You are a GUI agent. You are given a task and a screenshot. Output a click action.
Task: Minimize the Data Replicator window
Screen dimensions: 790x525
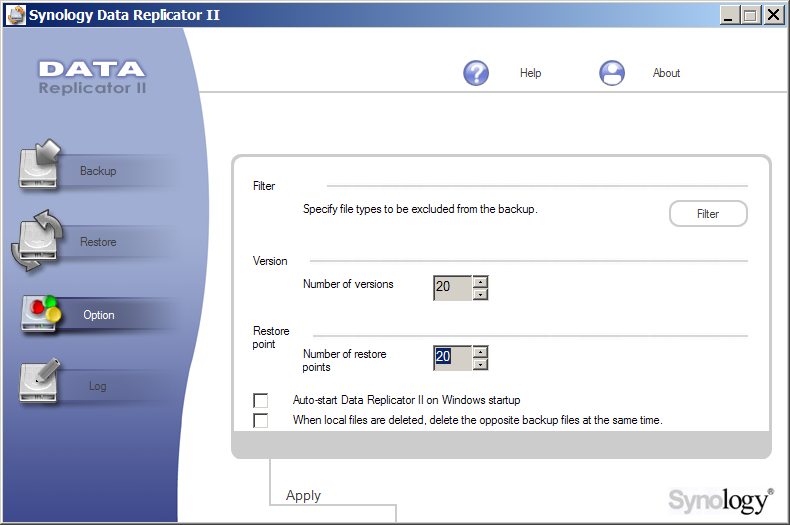(729, 15)
